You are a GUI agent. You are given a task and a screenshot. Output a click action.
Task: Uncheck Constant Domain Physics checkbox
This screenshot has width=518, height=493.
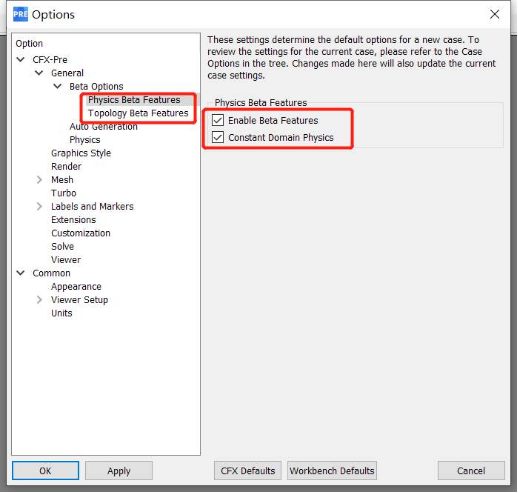tap(218, 137)
